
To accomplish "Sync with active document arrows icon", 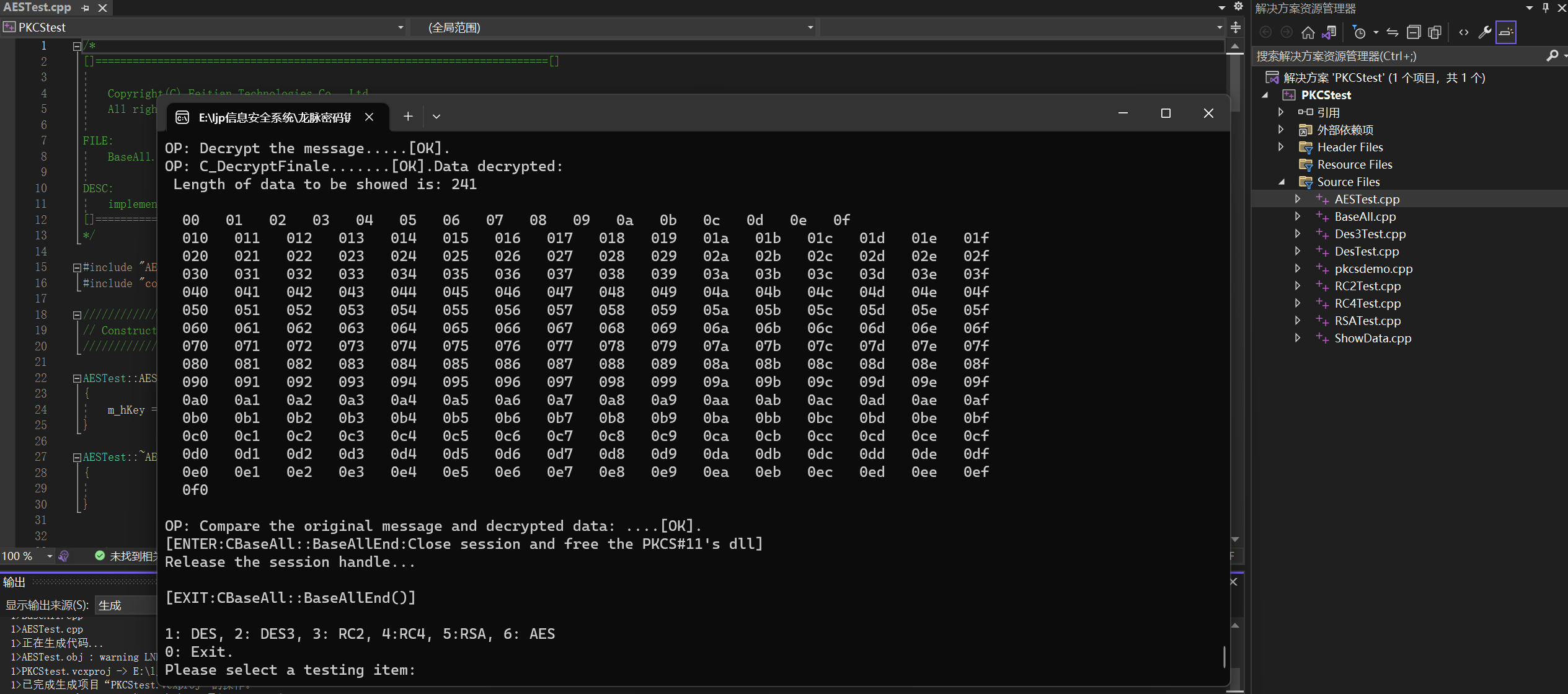I will click(1393, 32).
